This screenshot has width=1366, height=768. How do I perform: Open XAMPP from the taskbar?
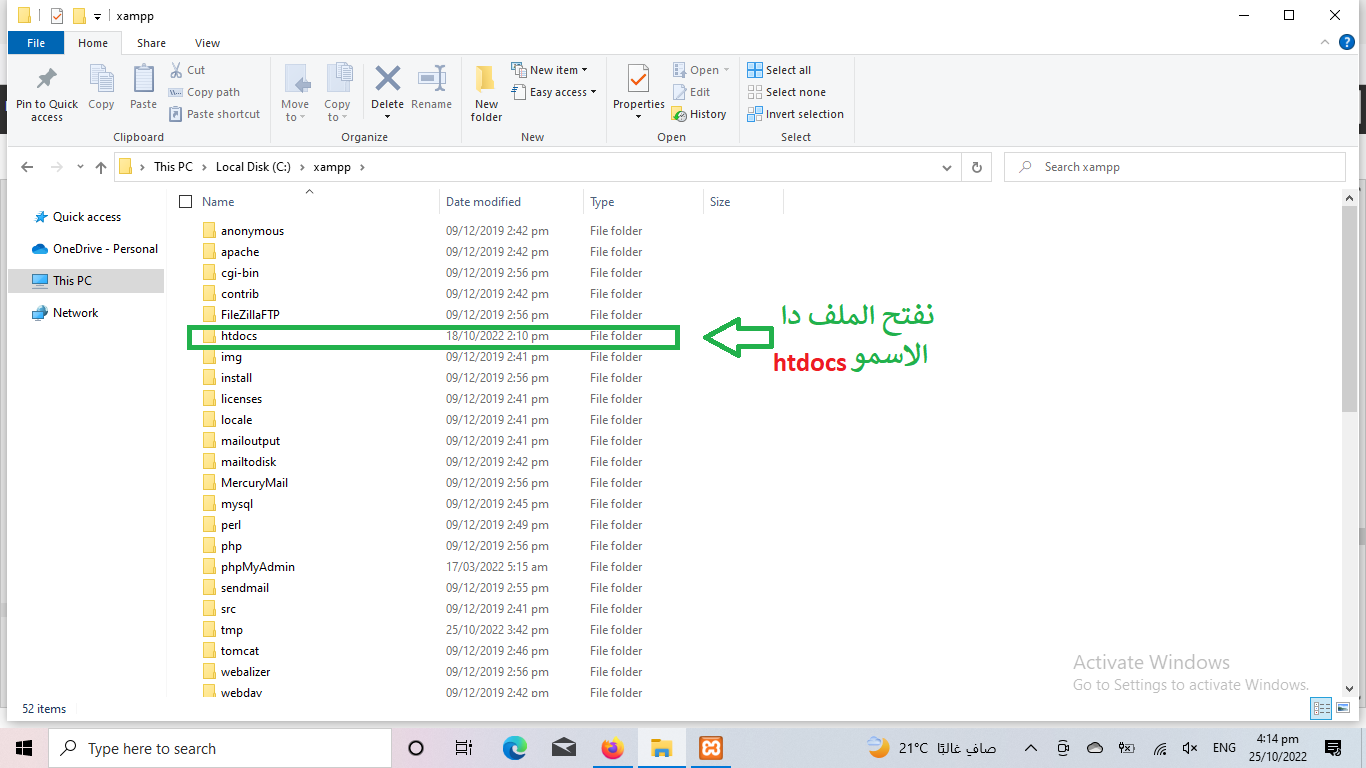711,748
